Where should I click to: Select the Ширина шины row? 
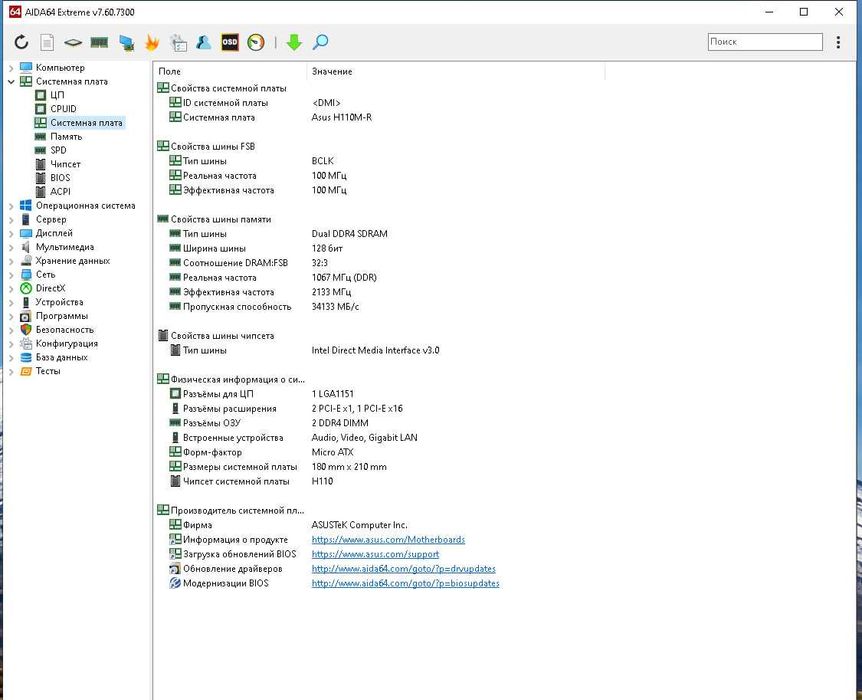tap(256, 249)
